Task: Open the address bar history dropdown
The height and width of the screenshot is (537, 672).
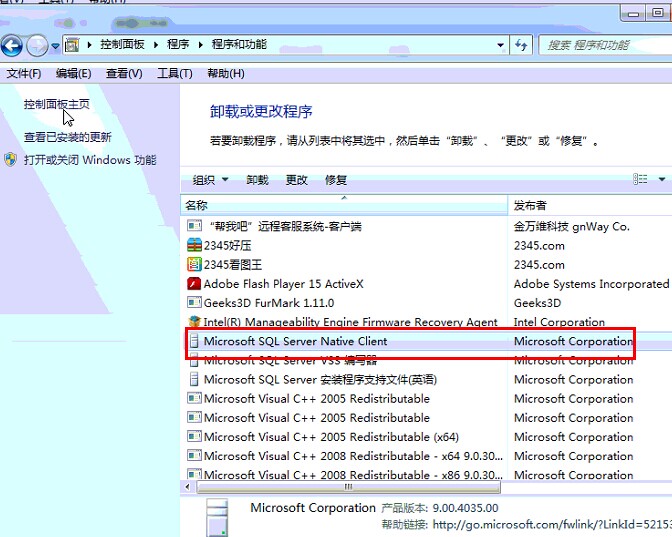Action: coord(500,45)
